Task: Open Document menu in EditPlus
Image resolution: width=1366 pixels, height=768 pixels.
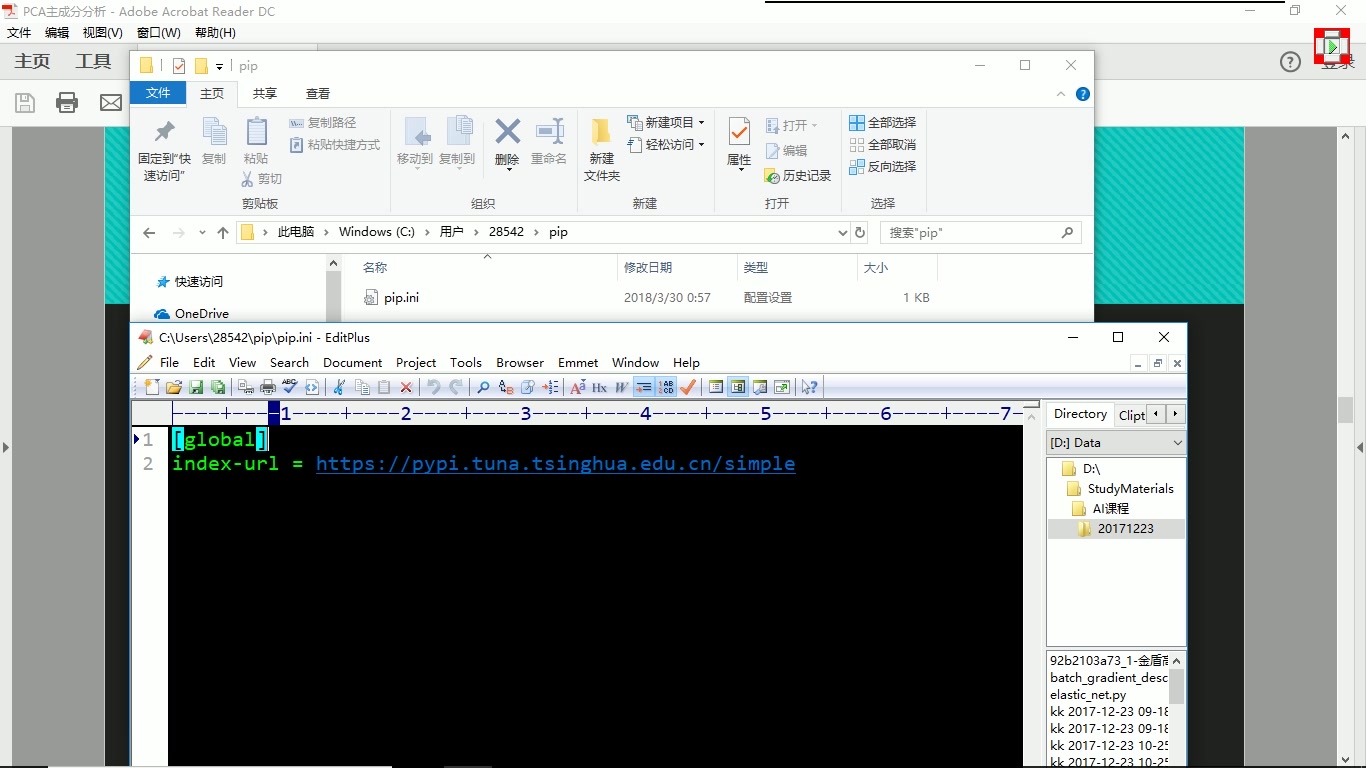Action: tap(352, 362)
